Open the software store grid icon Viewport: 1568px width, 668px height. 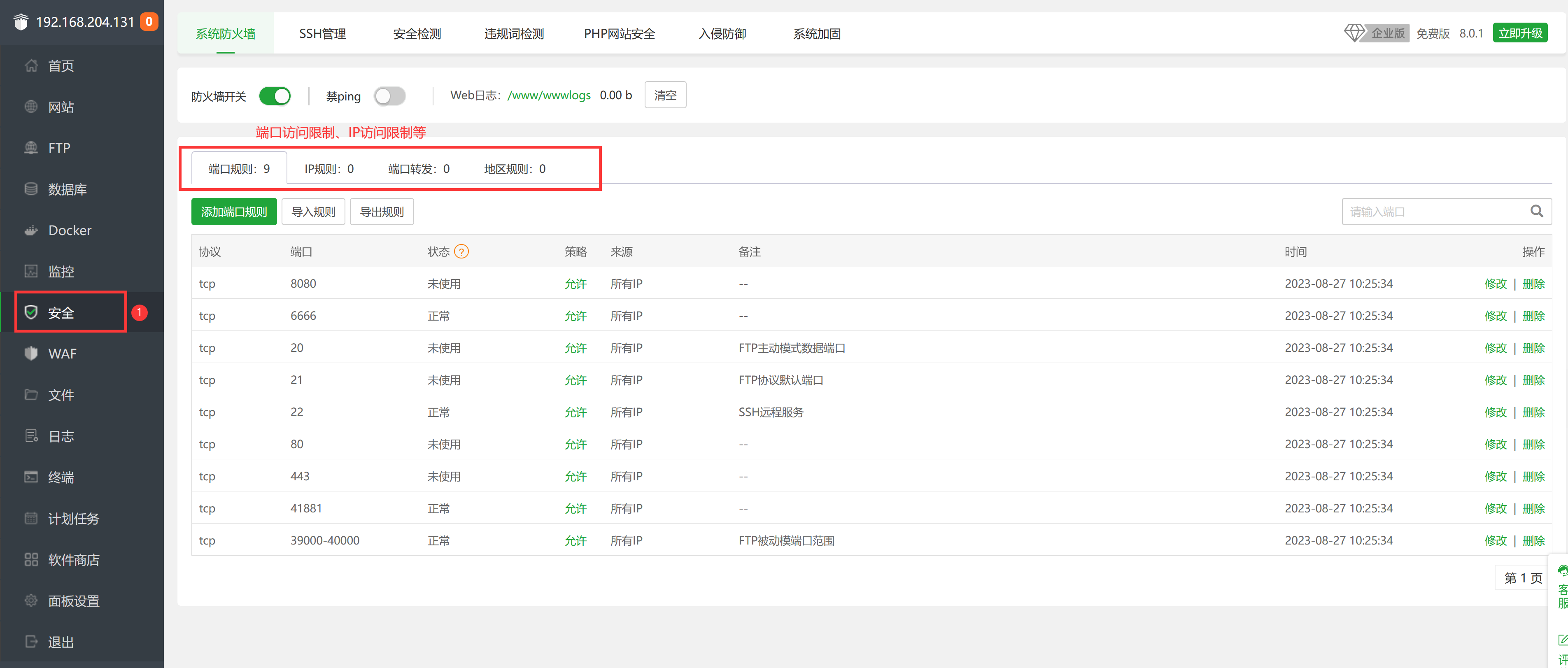coord(31,560)
